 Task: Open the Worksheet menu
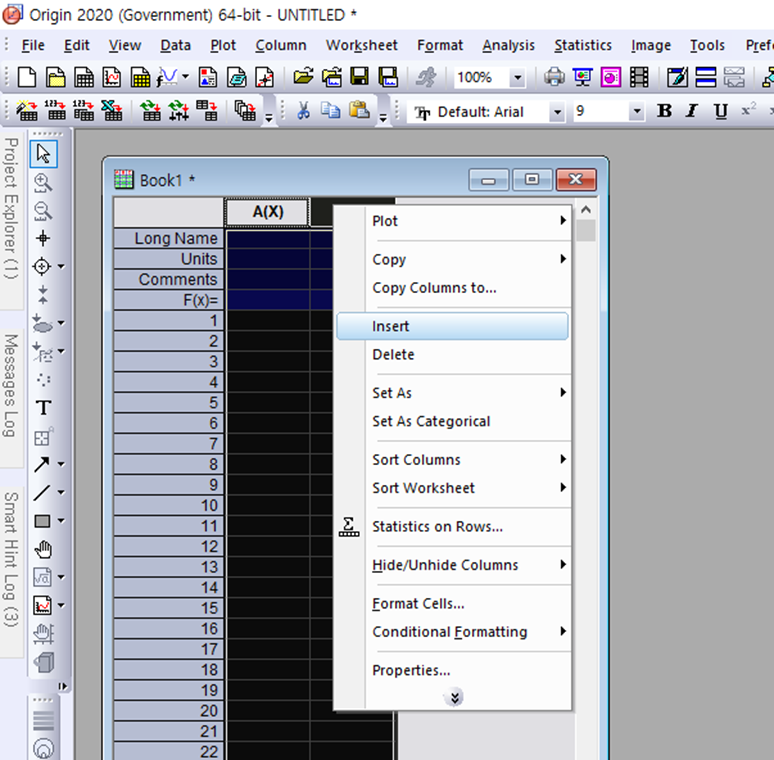coord(361,45)
